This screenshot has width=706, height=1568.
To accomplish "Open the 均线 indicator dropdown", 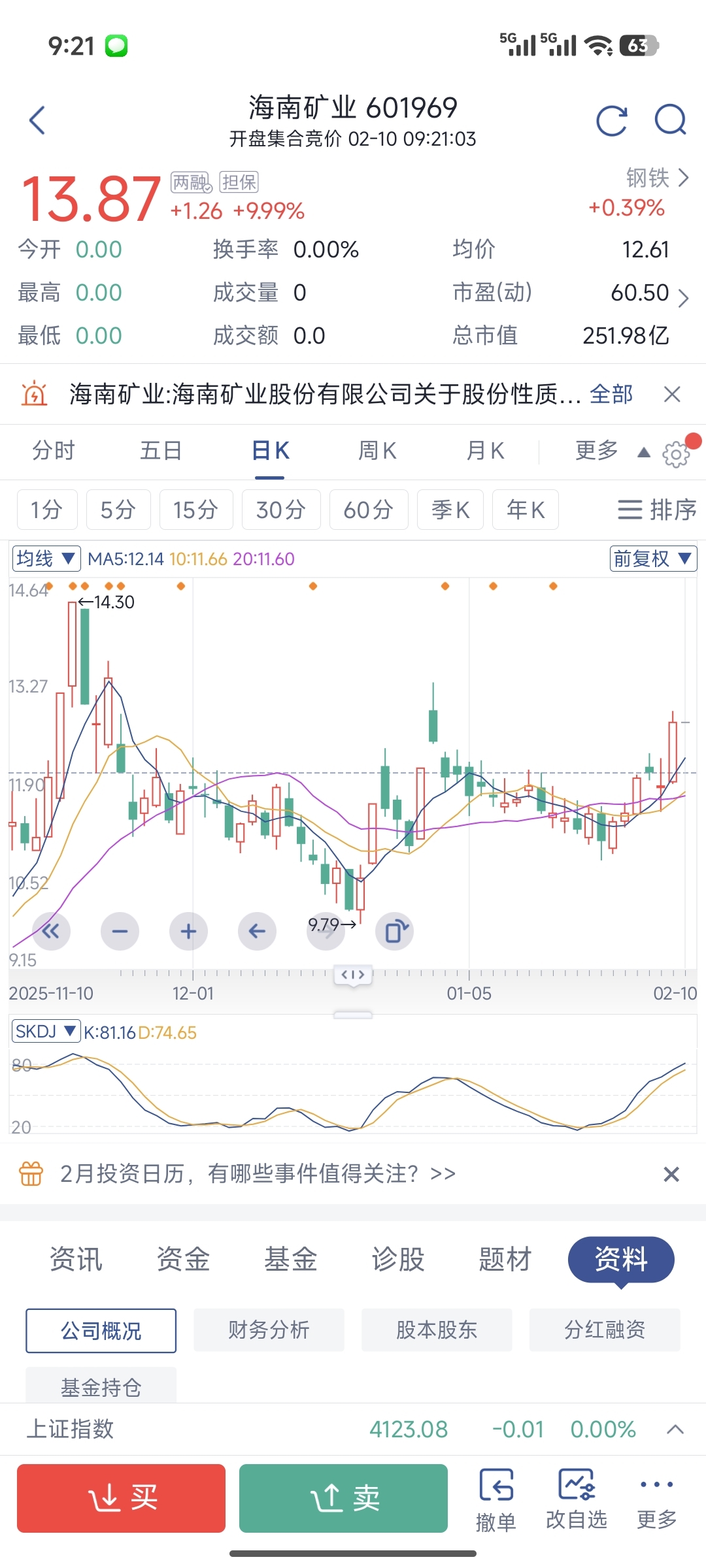I will tap(46, 559).
